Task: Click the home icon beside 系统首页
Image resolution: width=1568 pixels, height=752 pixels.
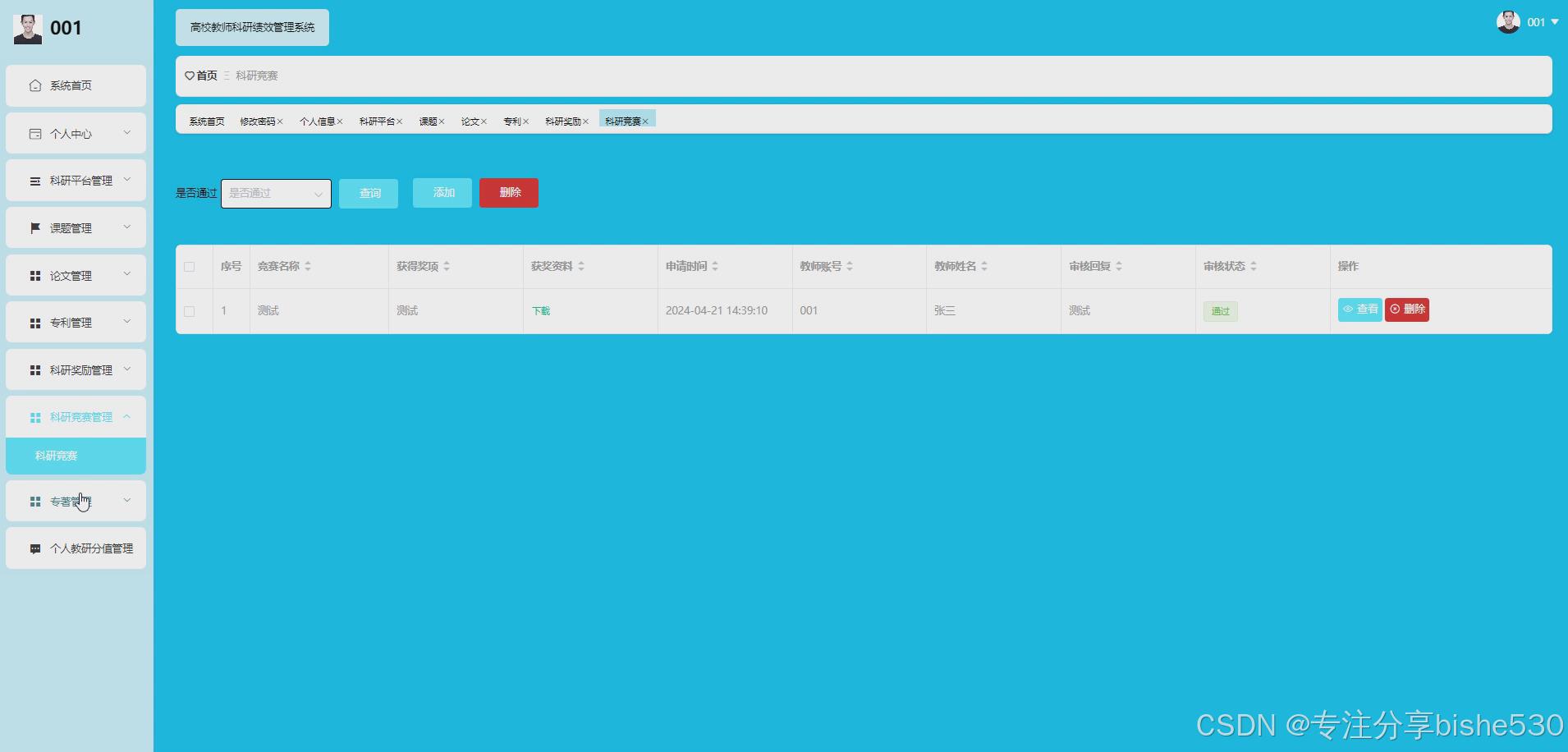Action: pos(35,85)
